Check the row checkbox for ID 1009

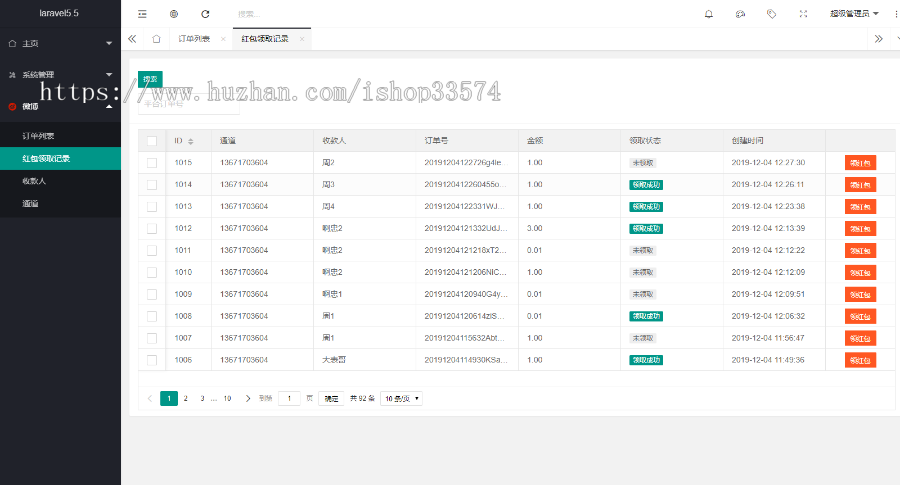coord(152,294)
